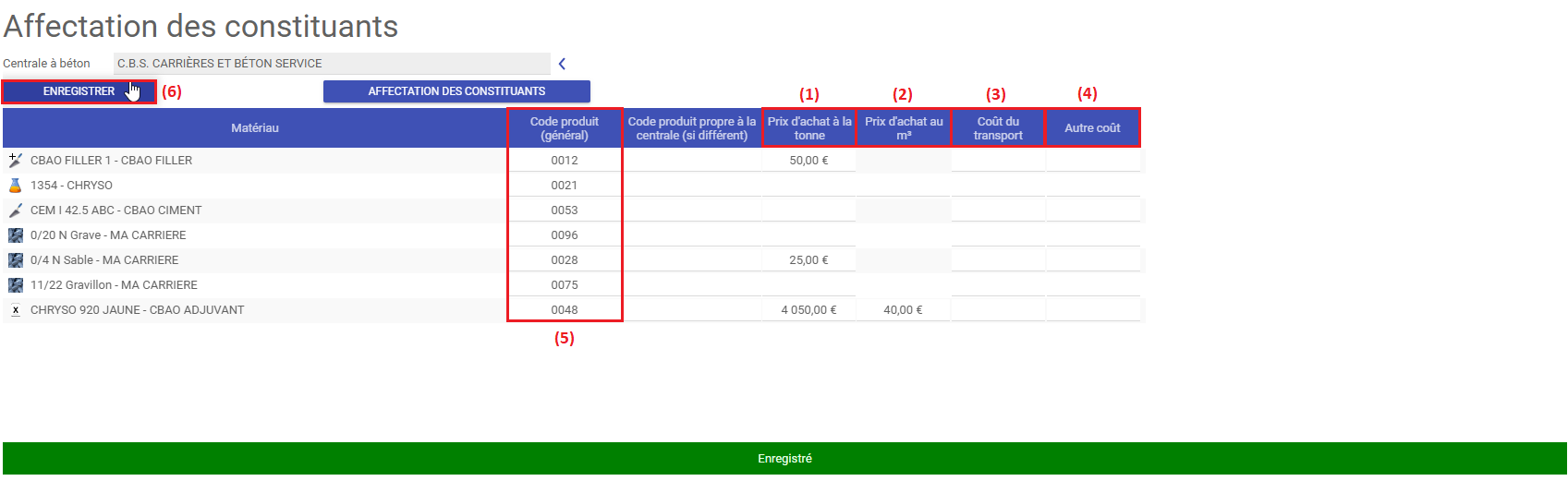The height and width of the screenshot is (481, 1568).
Task: Select row 0/4 N Sable - MA CARRIERE
Action: [x=573, y=259]
